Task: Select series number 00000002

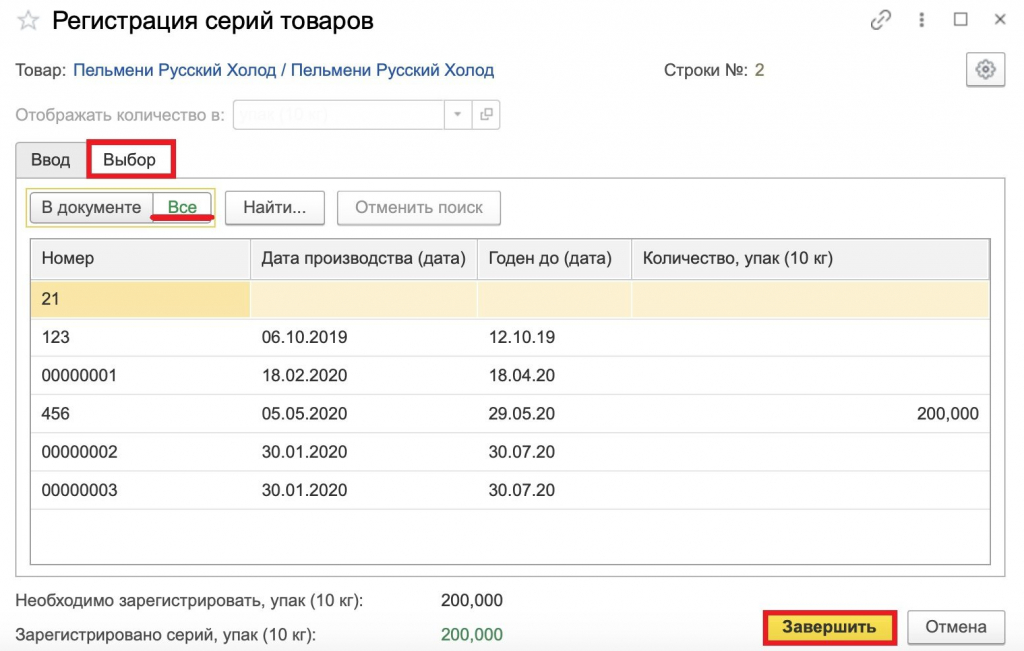Action: (x=79, y=452)
